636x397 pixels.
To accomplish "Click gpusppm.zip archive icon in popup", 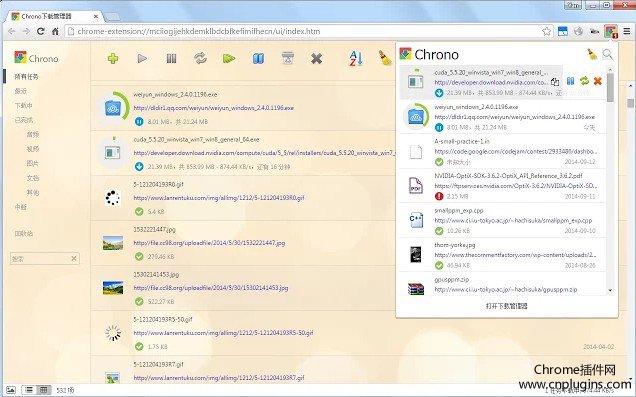I will coord(416,288).
